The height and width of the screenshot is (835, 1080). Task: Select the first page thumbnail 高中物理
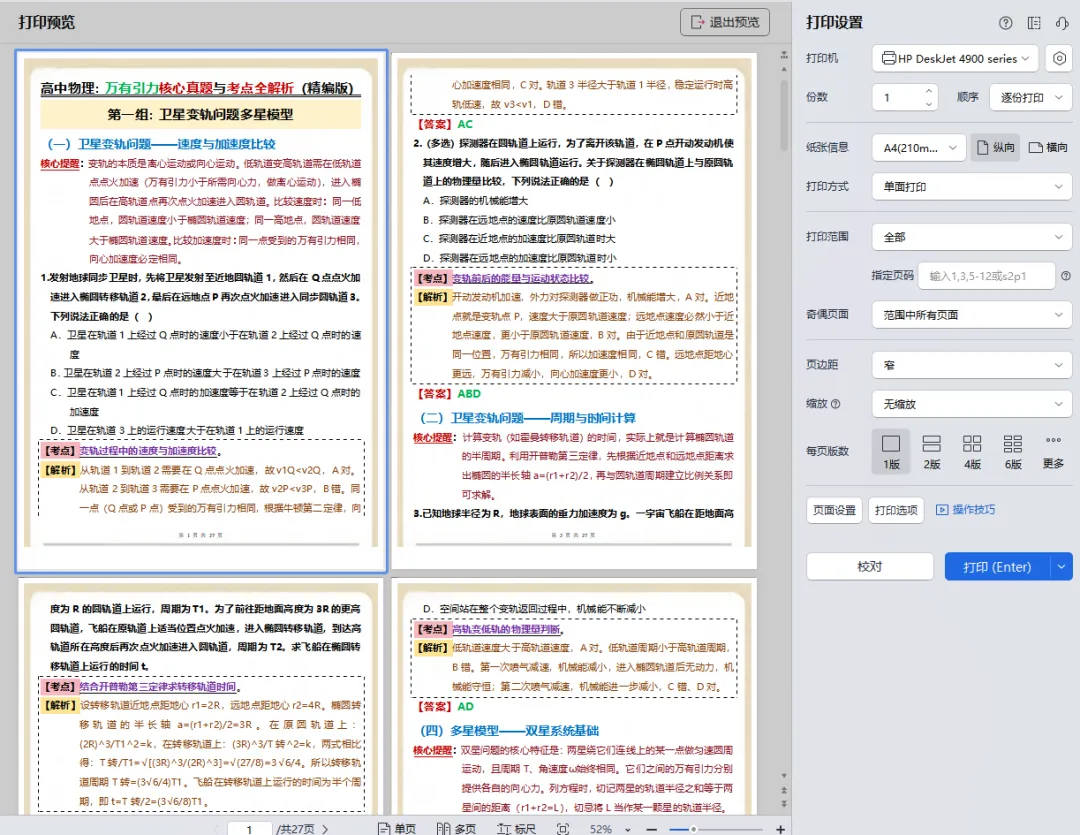coord(201,311)
